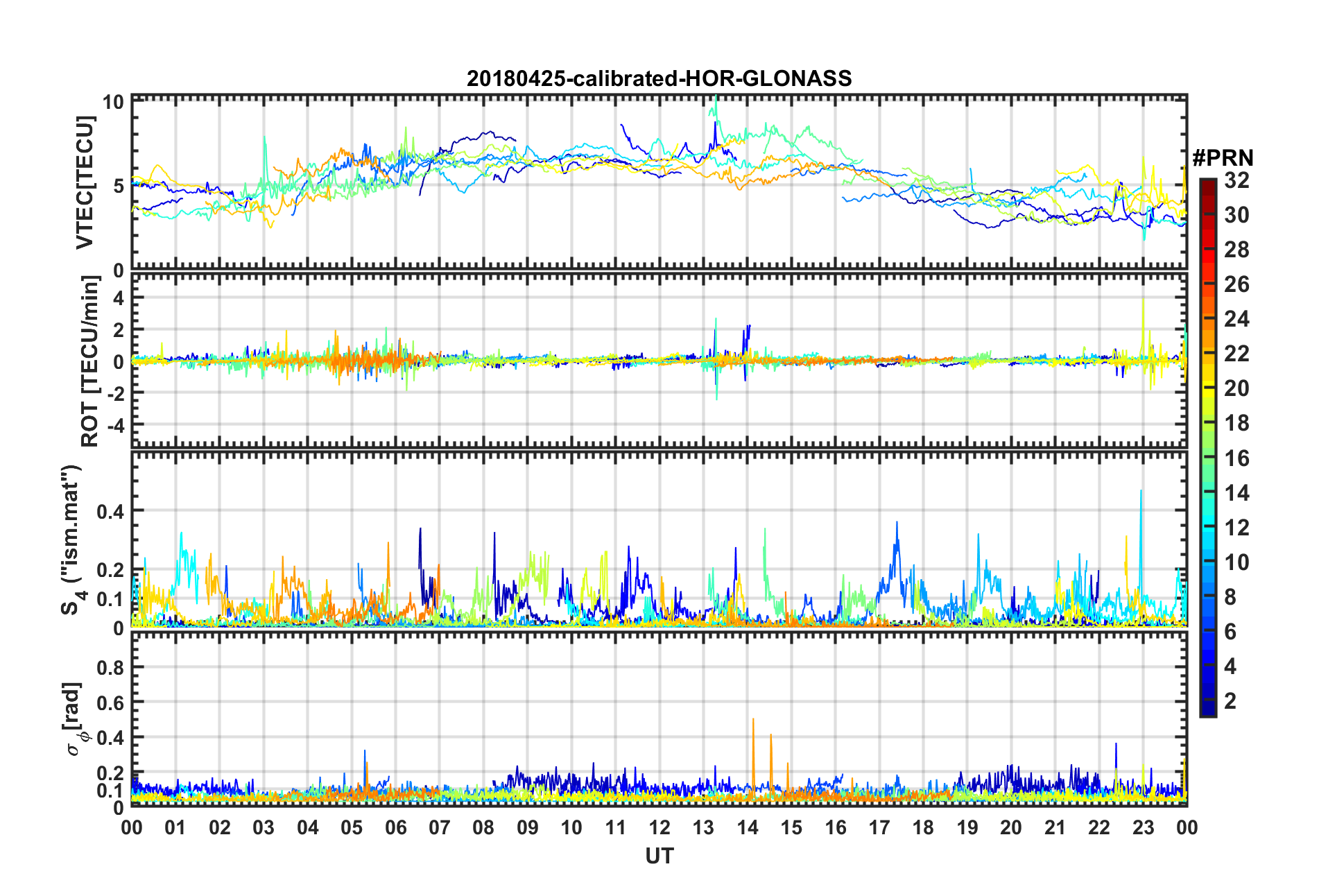Select the 06 hour tick on UT axis

(396, 827)
